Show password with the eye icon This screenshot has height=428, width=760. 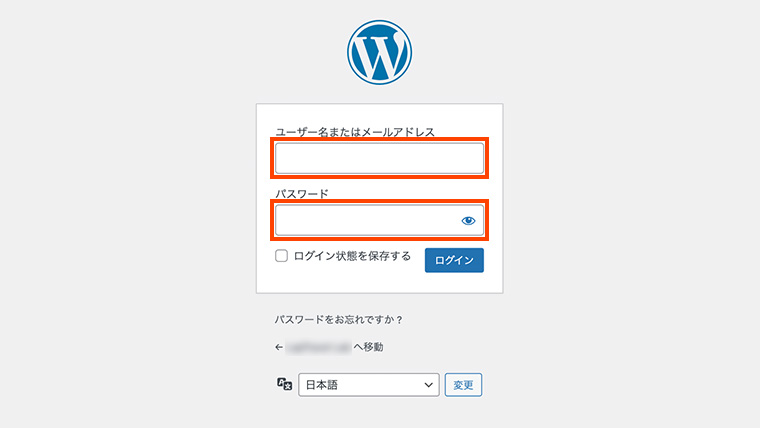pyautogui.click(x=468, y=221)
